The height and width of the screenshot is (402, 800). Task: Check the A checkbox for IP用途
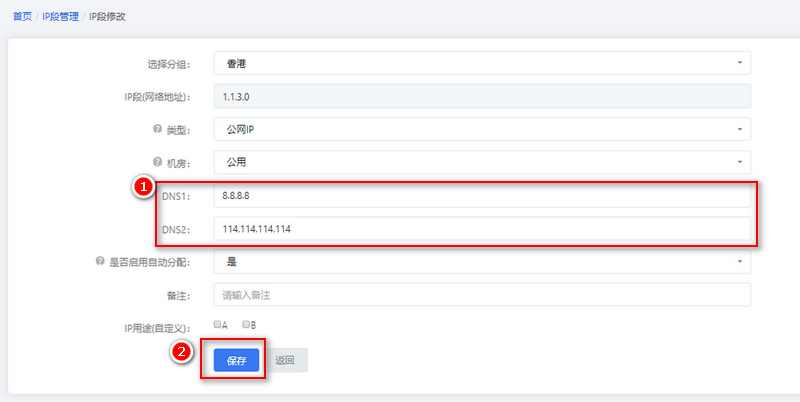pos(217,324)
